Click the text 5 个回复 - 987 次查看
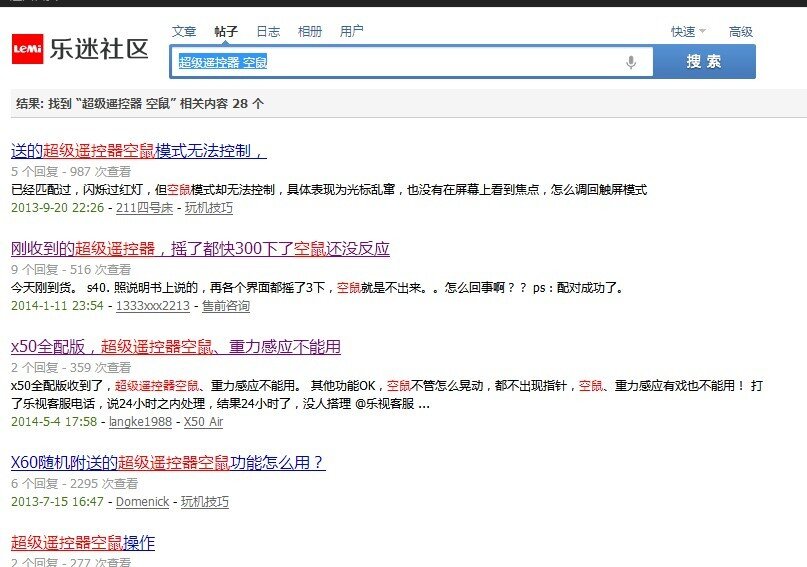The width and height of the screenshot is (807, 567). pyautogui.click(x=71, y=172)
